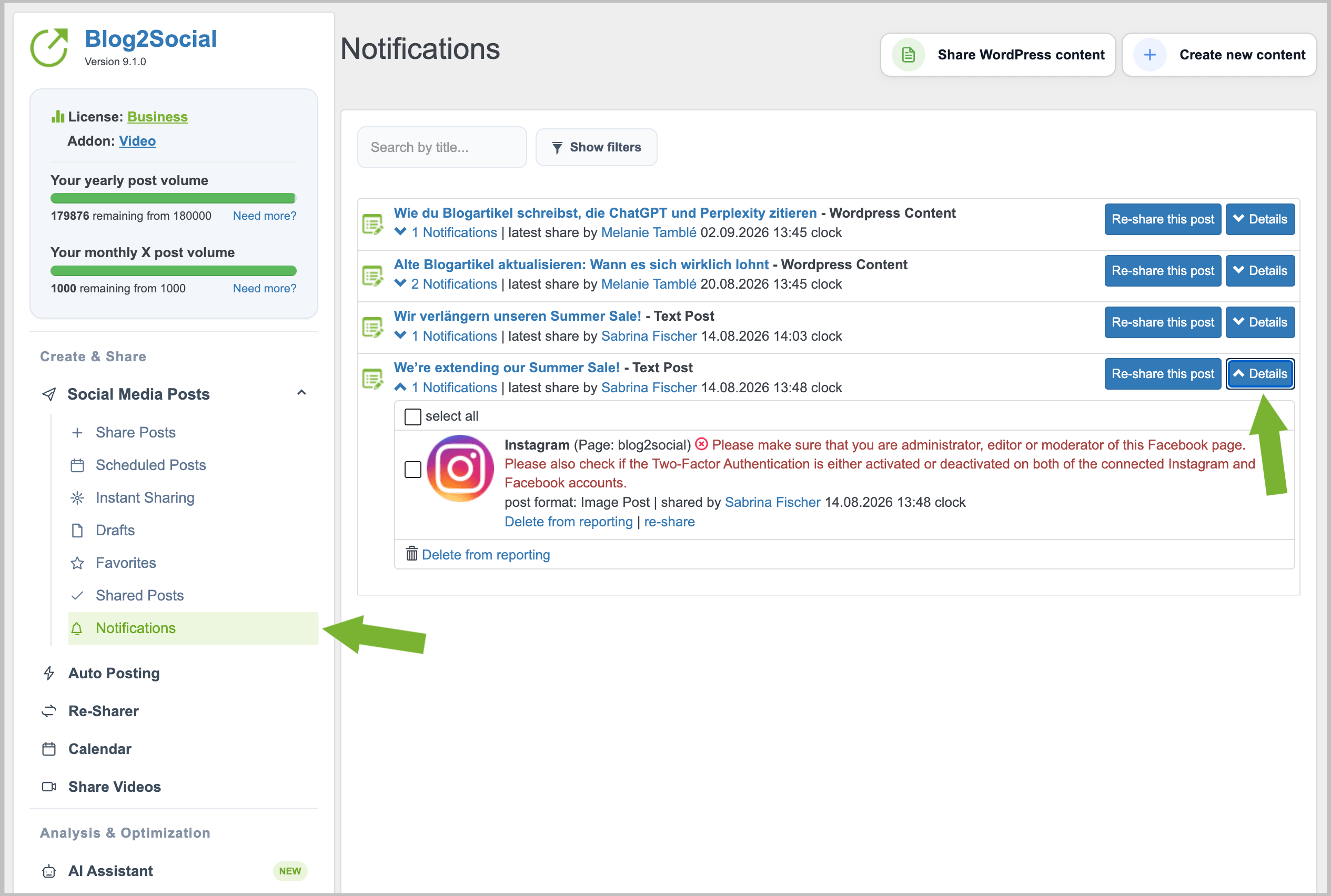Viewport: 1331px width, 896px height.
Task: Focus the Search by title field
Action: point(441,147)
